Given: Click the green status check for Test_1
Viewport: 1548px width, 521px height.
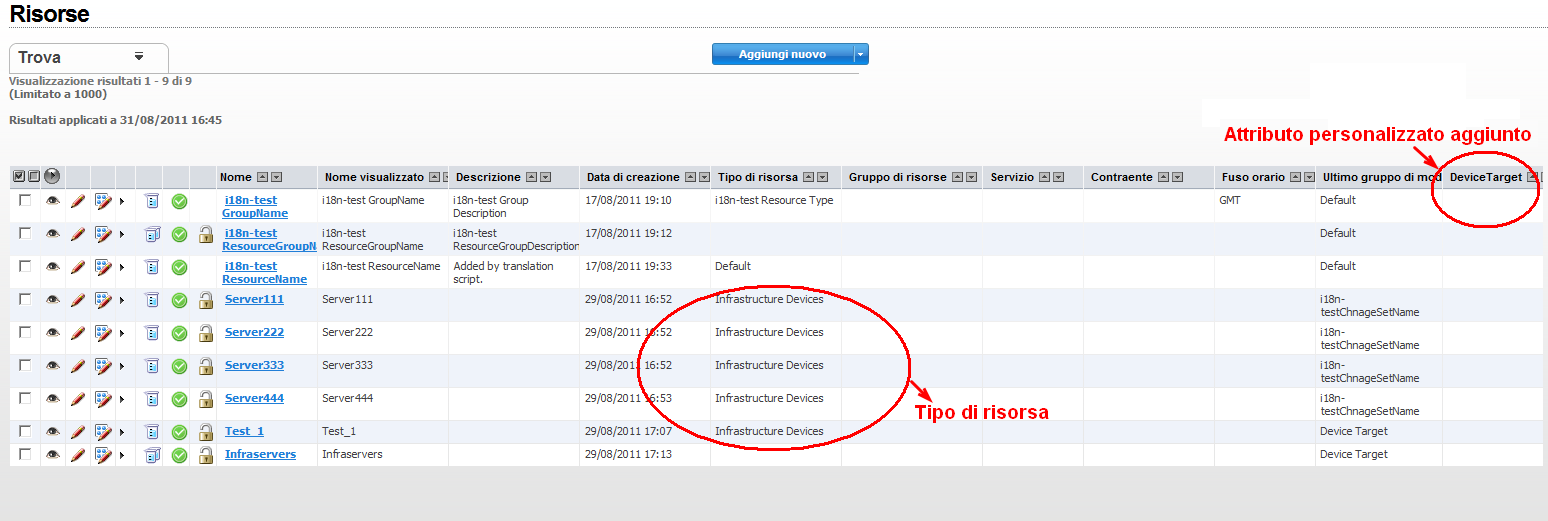Looking at the screenshot, I should pos(179,432).
